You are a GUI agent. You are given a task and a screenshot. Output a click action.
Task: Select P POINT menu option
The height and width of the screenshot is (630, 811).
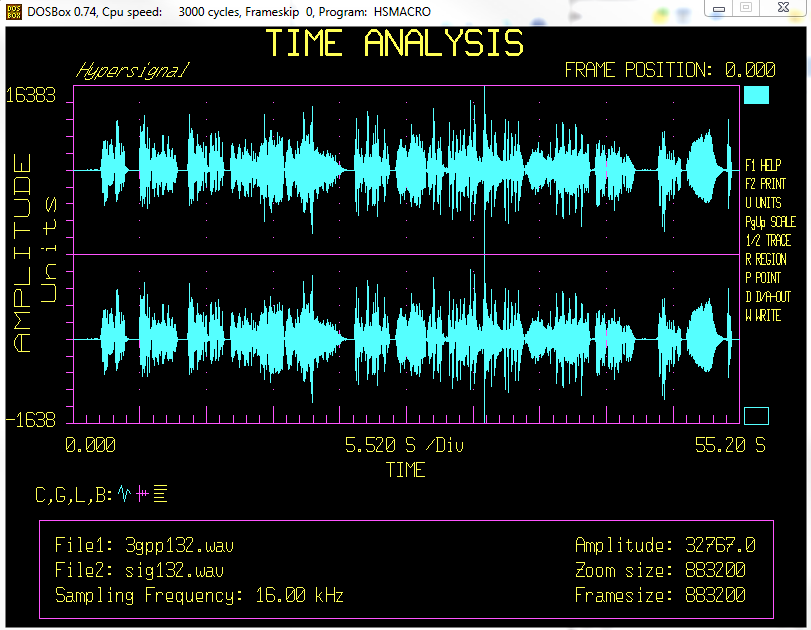[763, 278]
